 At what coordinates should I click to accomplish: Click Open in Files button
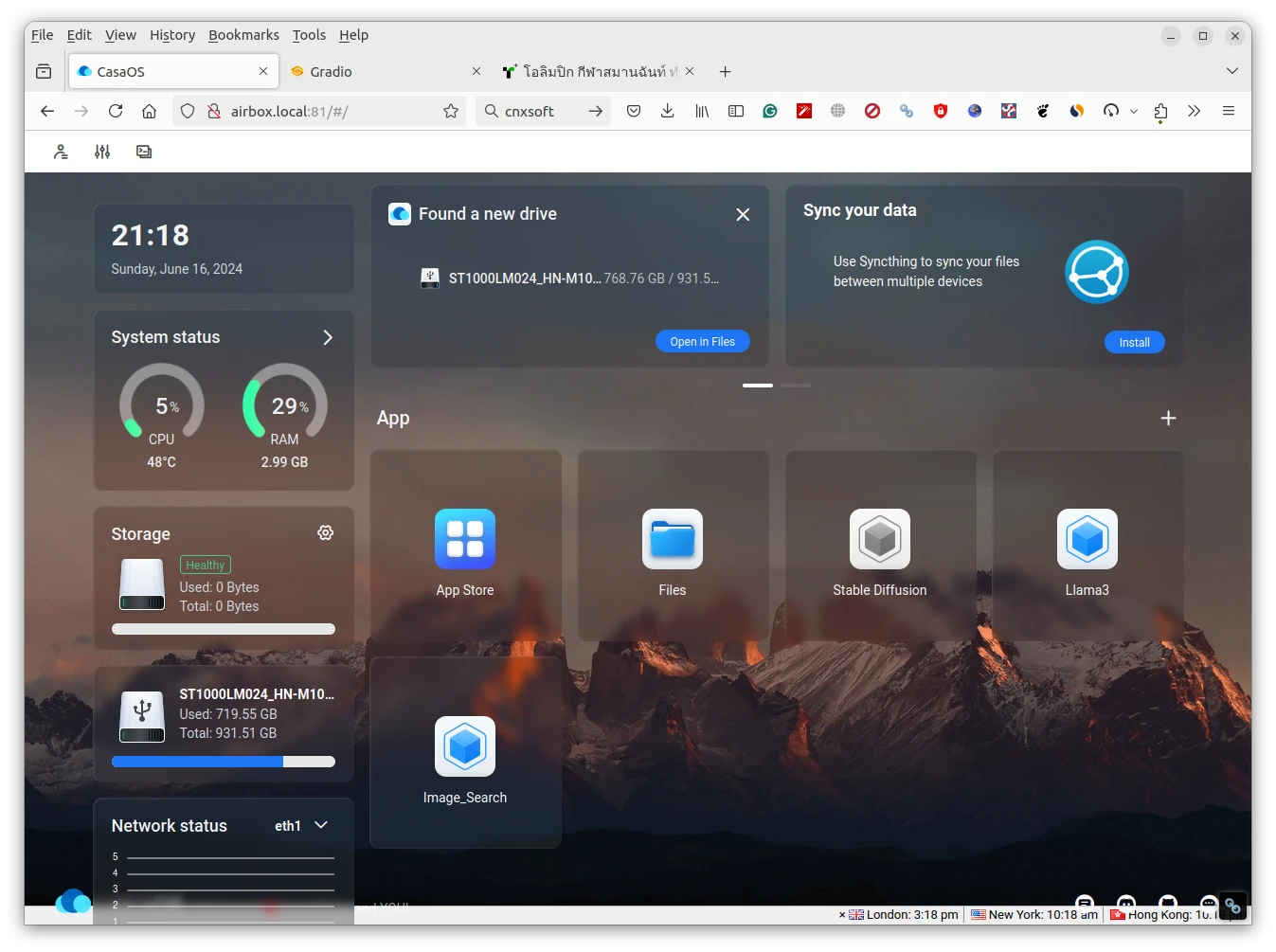pos(703,341)
